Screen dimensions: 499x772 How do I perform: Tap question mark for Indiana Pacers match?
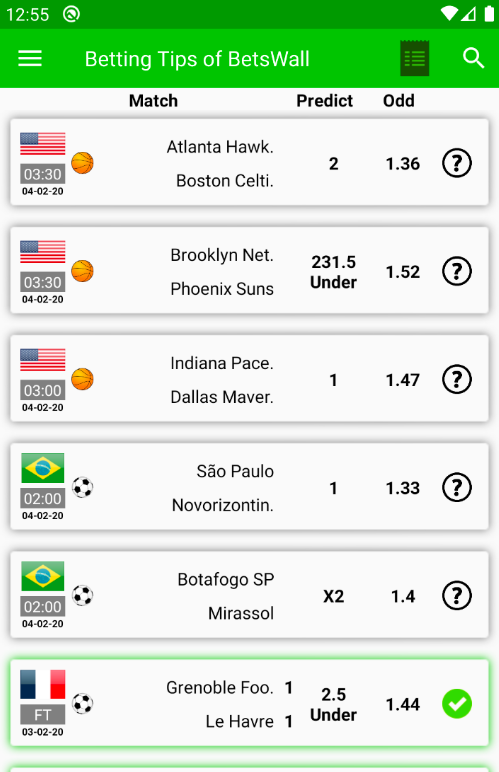point(457,380)
